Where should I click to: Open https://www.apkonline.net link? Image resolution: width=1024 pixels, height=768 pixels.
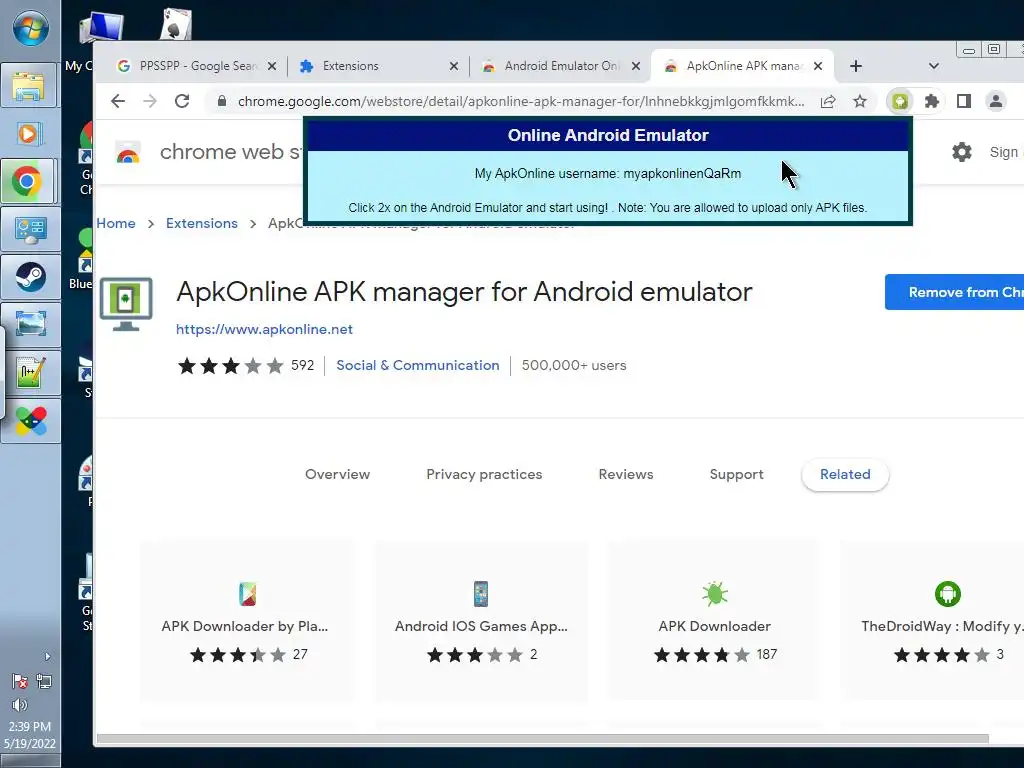pos(264,329)
